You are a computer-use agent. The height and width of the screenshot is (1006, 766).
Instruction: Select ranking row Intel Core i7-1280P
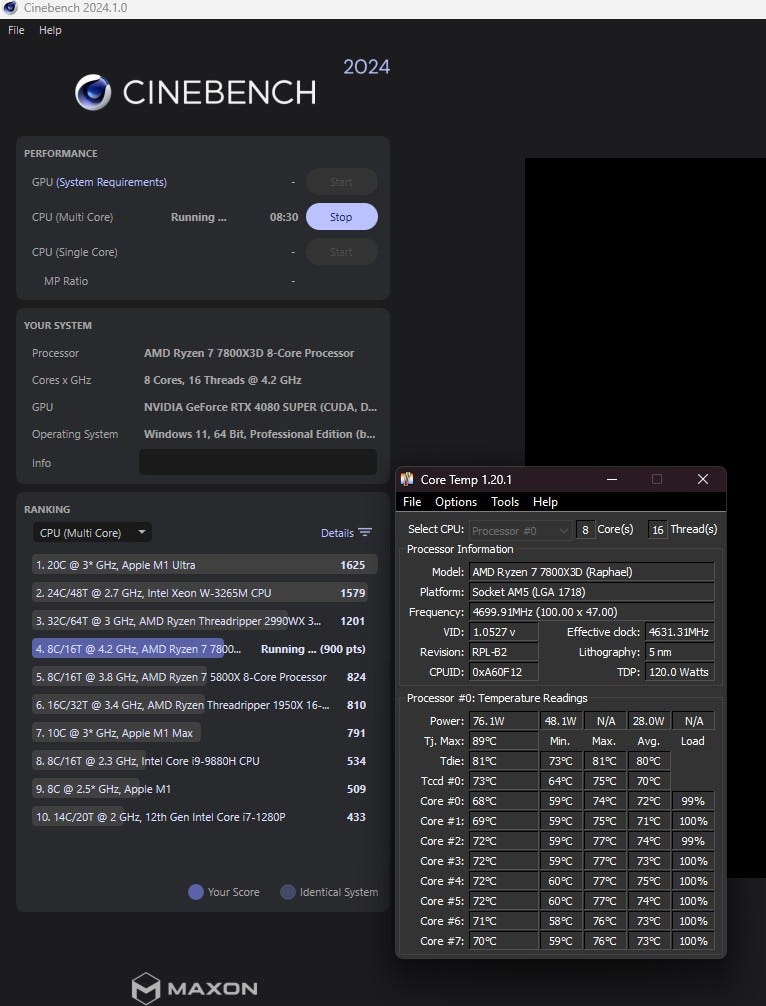205,817
